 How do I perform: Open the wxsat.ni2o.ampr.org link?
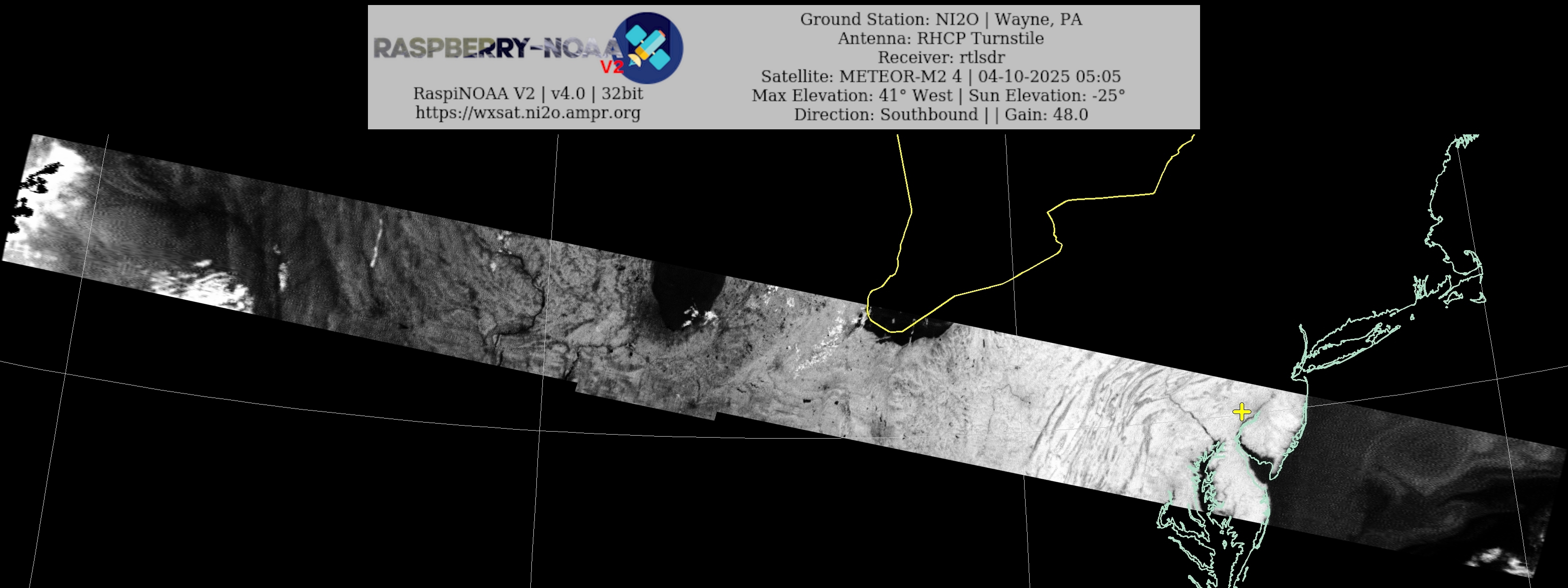click(x=528, y=113)
